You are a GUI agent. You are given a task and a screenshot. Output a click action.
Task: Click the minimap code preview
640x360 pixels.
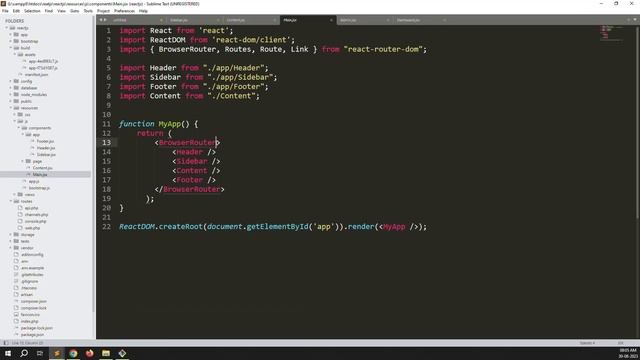pos(611,33)
